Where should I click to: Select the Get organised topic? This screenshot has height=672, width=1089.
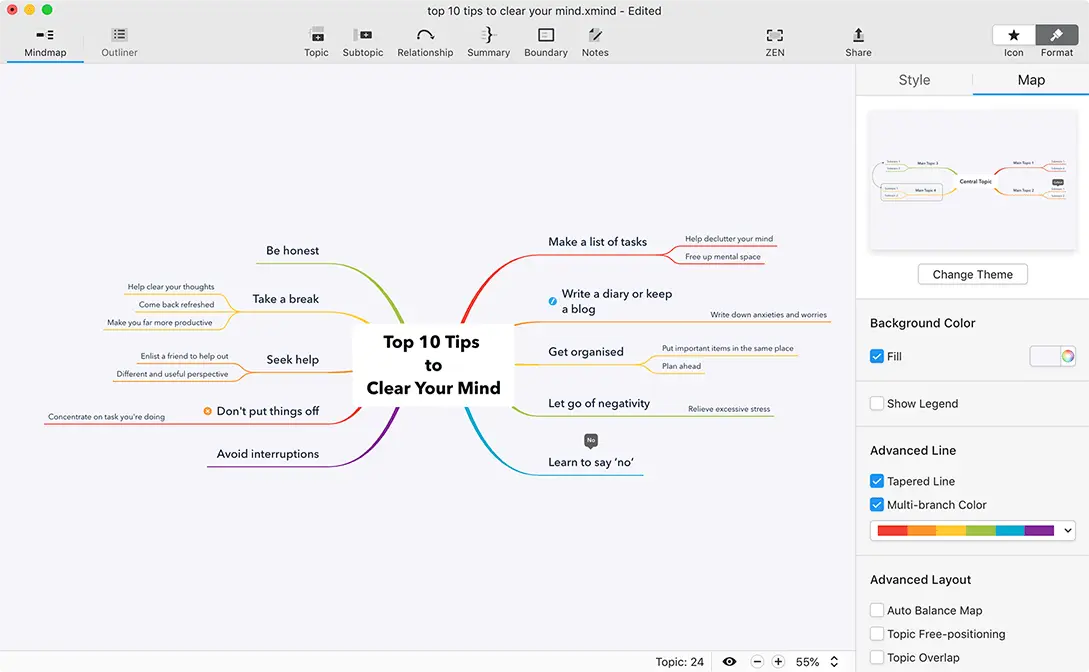585,352
